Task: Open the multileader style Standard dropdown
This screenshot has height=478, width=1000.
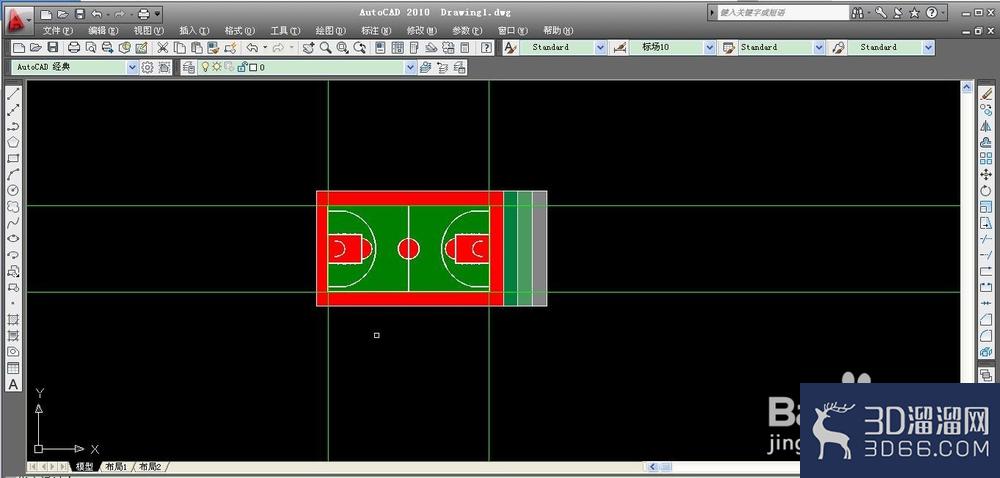Action: pyautogui.click(x=929, y=47)
